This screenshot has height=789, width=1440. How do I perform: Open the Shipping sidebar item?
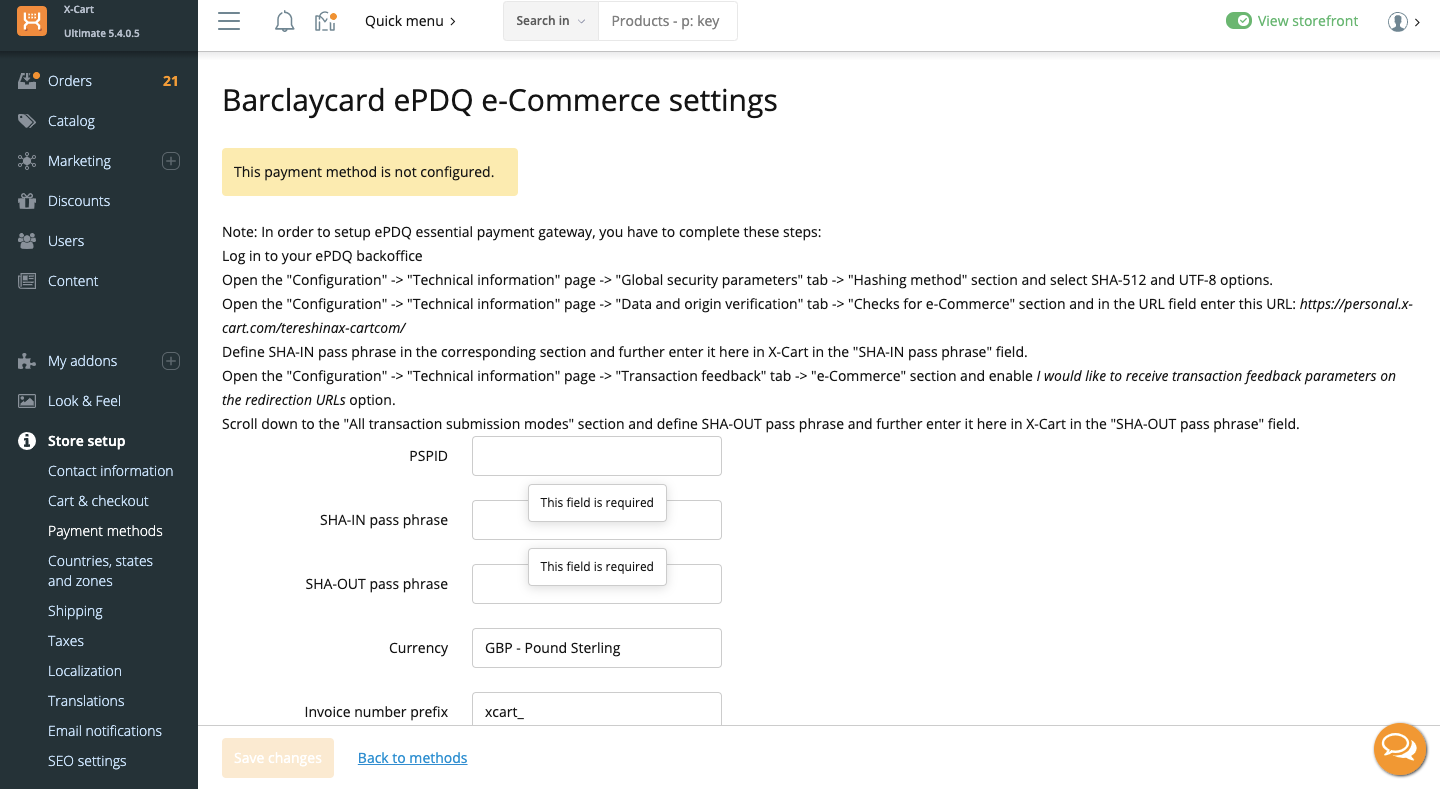tap(75, 611)
